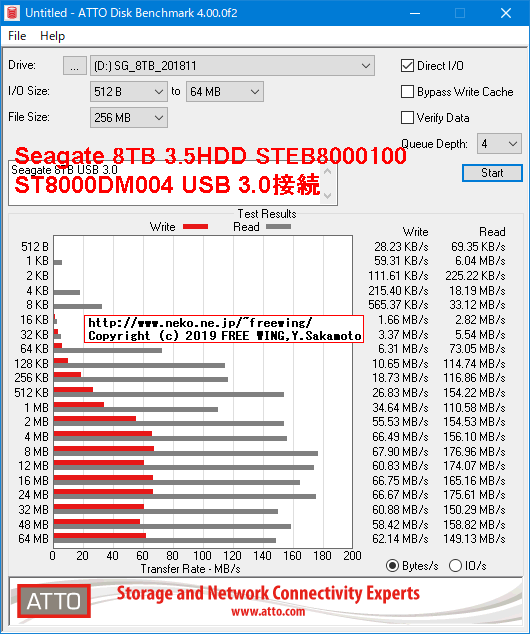530x634 pixels.
Task: Click the drive browse '...' button
Action: point(74,66)
